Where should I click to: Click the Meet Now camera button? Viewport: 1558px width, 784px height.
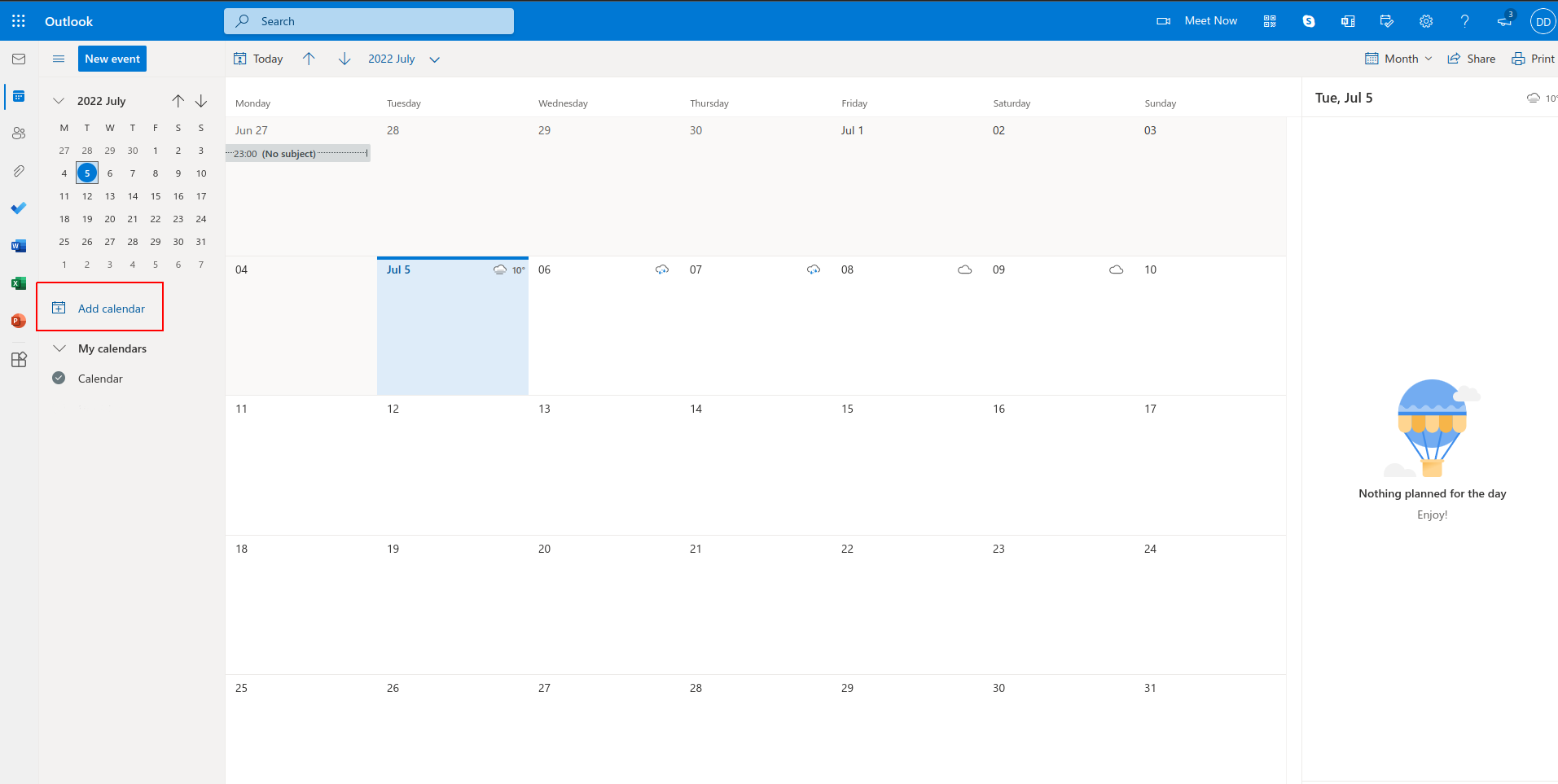tap(1196, 21)
